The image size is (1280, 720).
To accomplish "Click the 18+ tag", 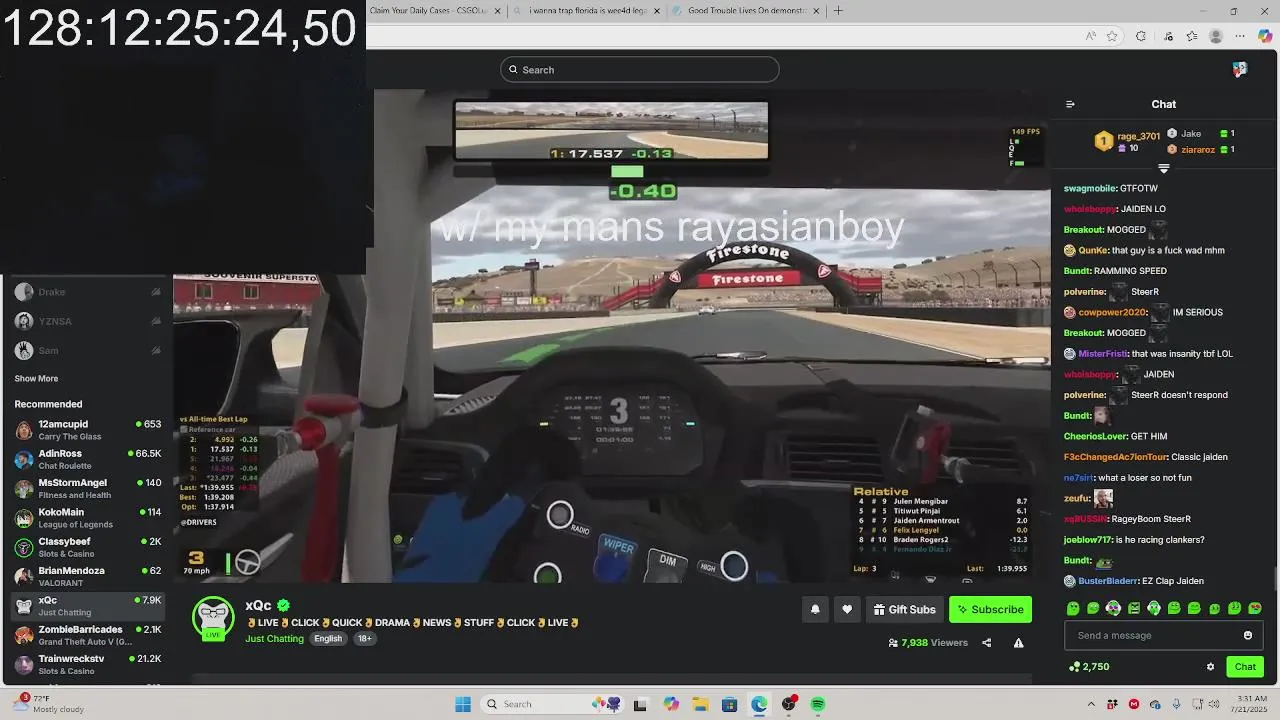I will [364, 639].
